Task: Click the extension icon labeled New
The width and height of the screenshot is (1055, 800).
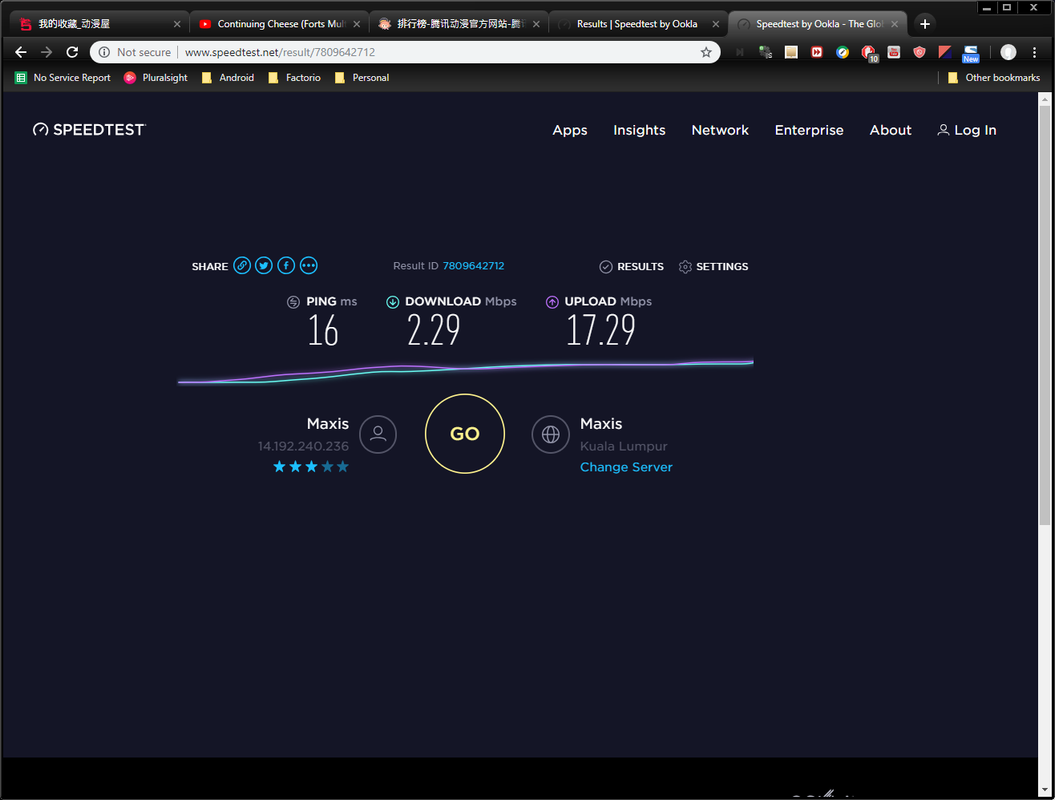Action: 970,53
